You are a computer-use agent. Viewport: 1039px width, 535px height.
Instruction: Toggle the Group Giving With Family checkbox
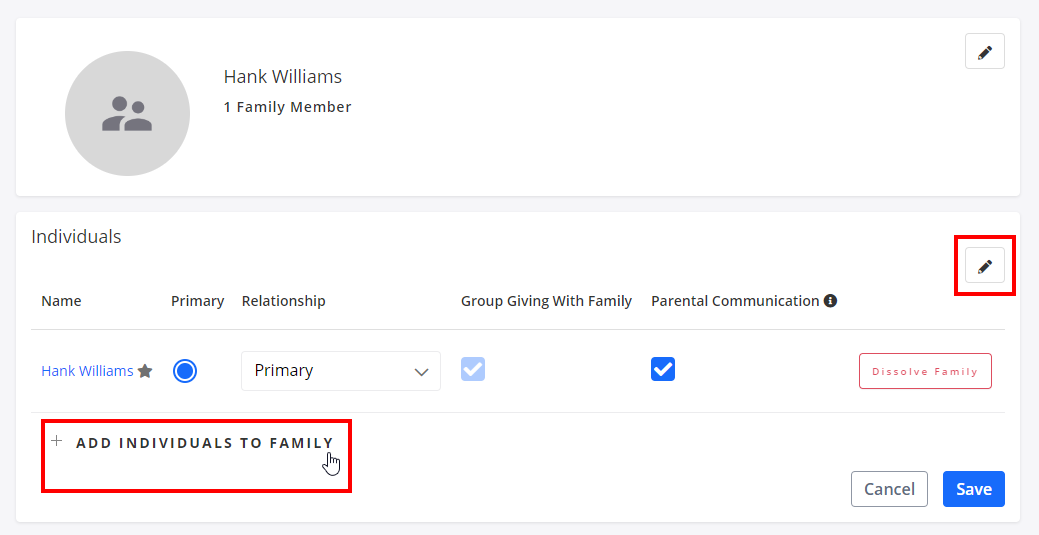473,370
